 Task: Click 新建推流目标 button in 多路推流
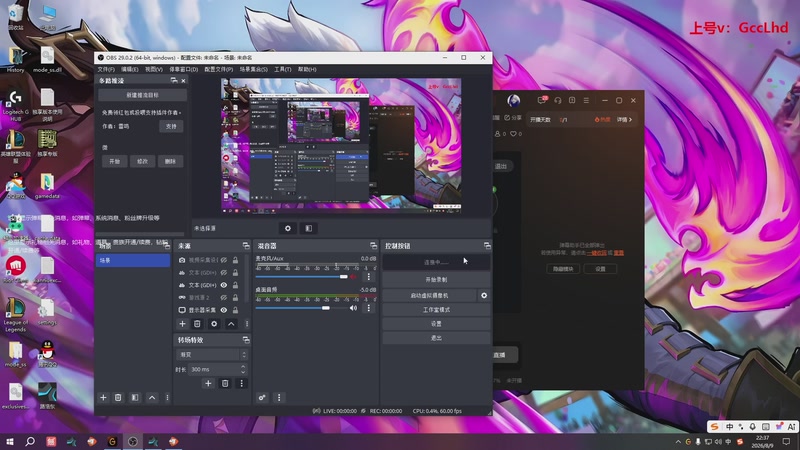(142, 95)
